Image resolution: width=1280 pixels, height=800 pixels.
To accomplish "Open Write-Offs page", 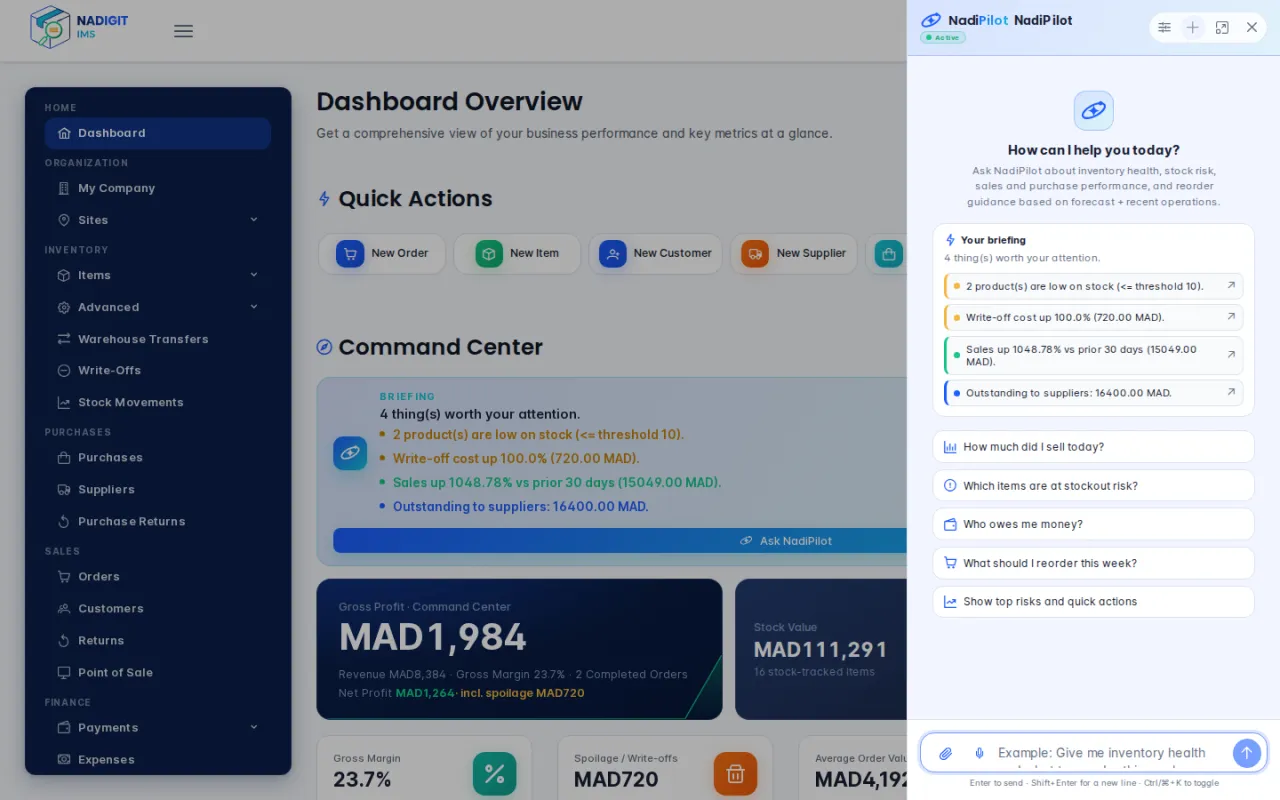I will point(158,370).
